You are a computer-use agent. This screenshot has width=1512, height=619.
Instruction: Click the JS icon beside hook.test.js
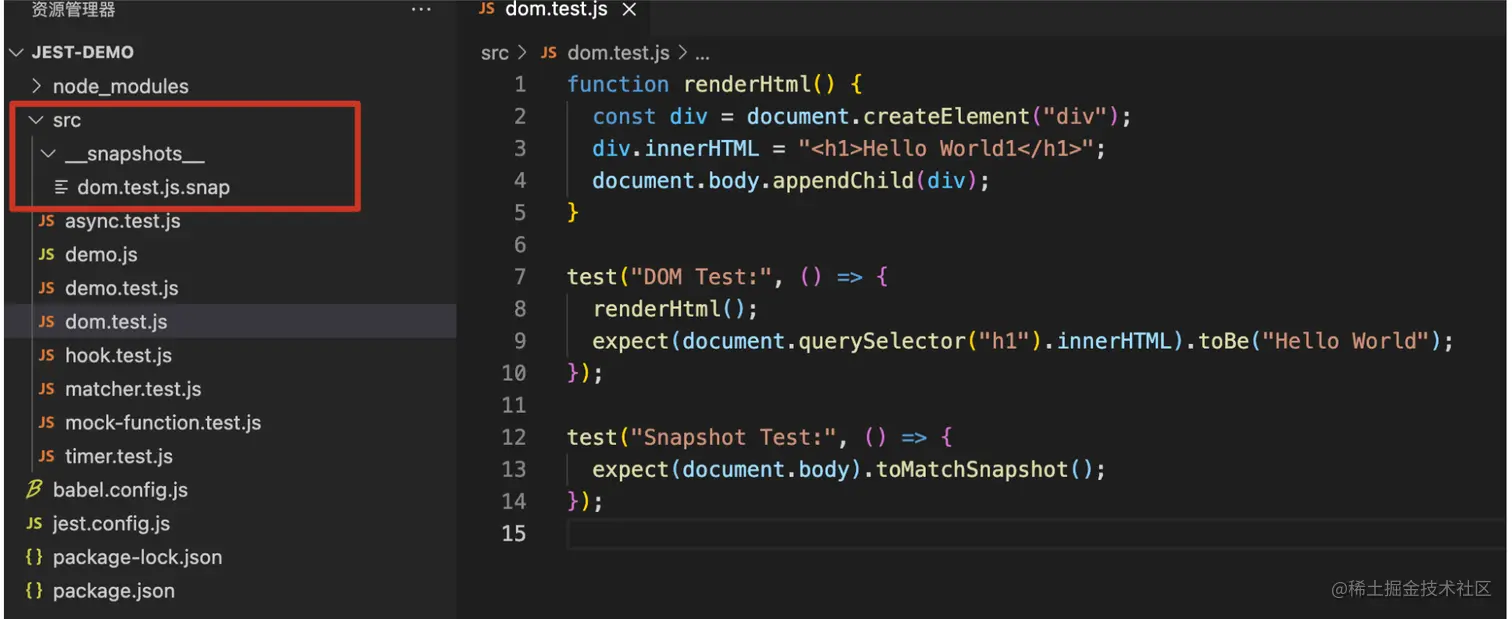[x=46, y=355]
